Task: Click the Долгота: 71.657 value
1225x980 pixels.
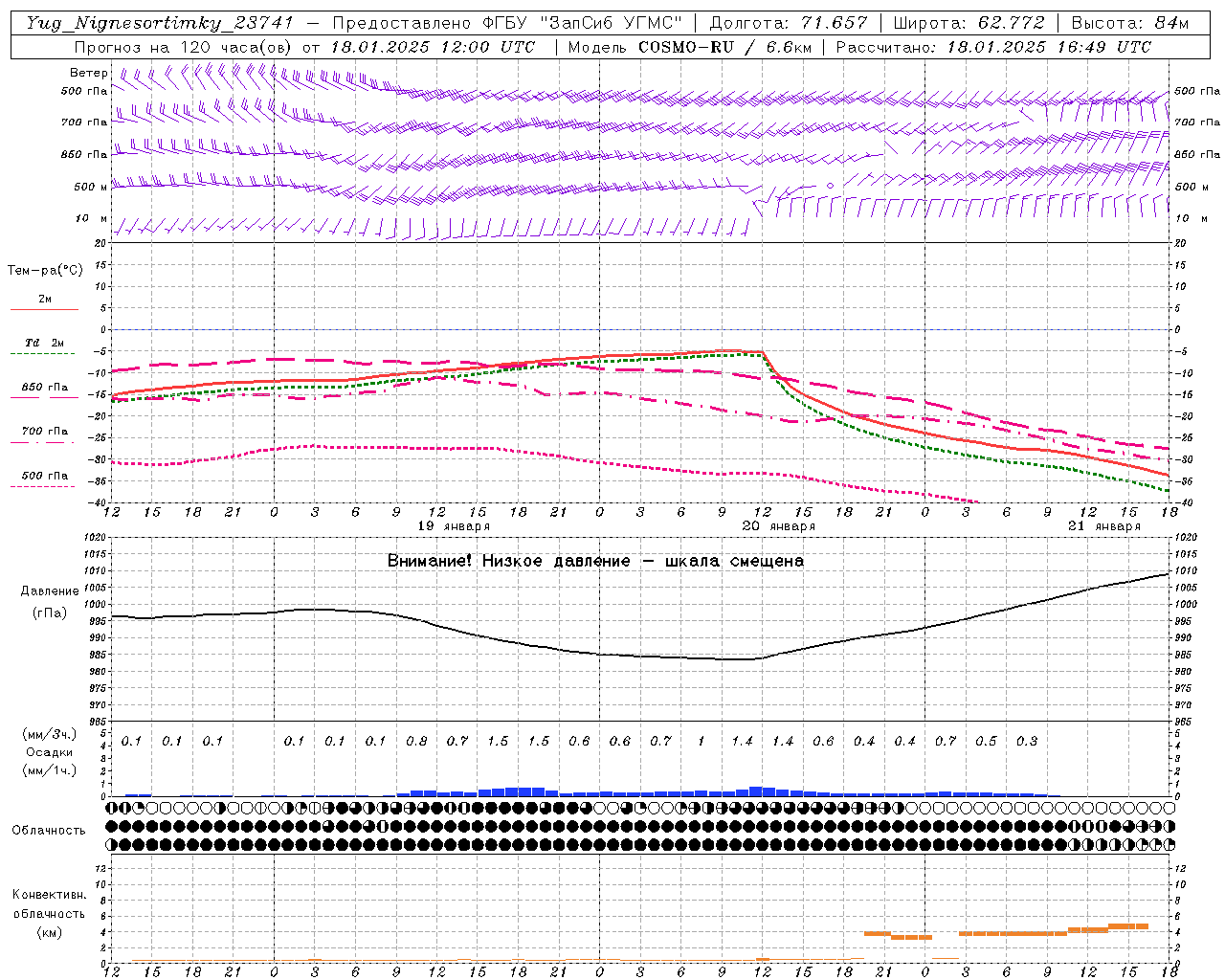Action: pos(789,23)
